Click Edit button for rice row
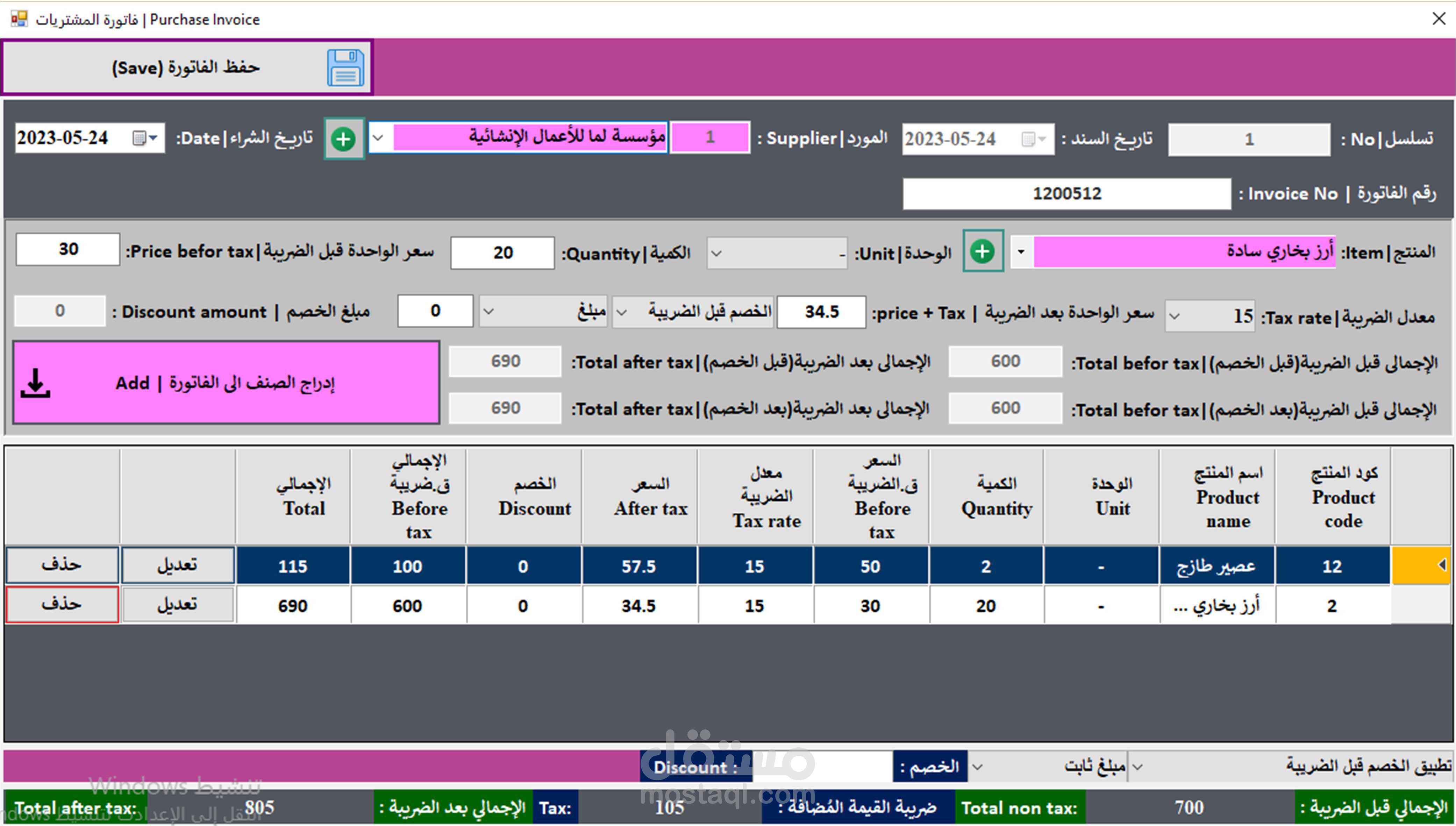Viewport: 1456px width, 826px height. [178, 605]
